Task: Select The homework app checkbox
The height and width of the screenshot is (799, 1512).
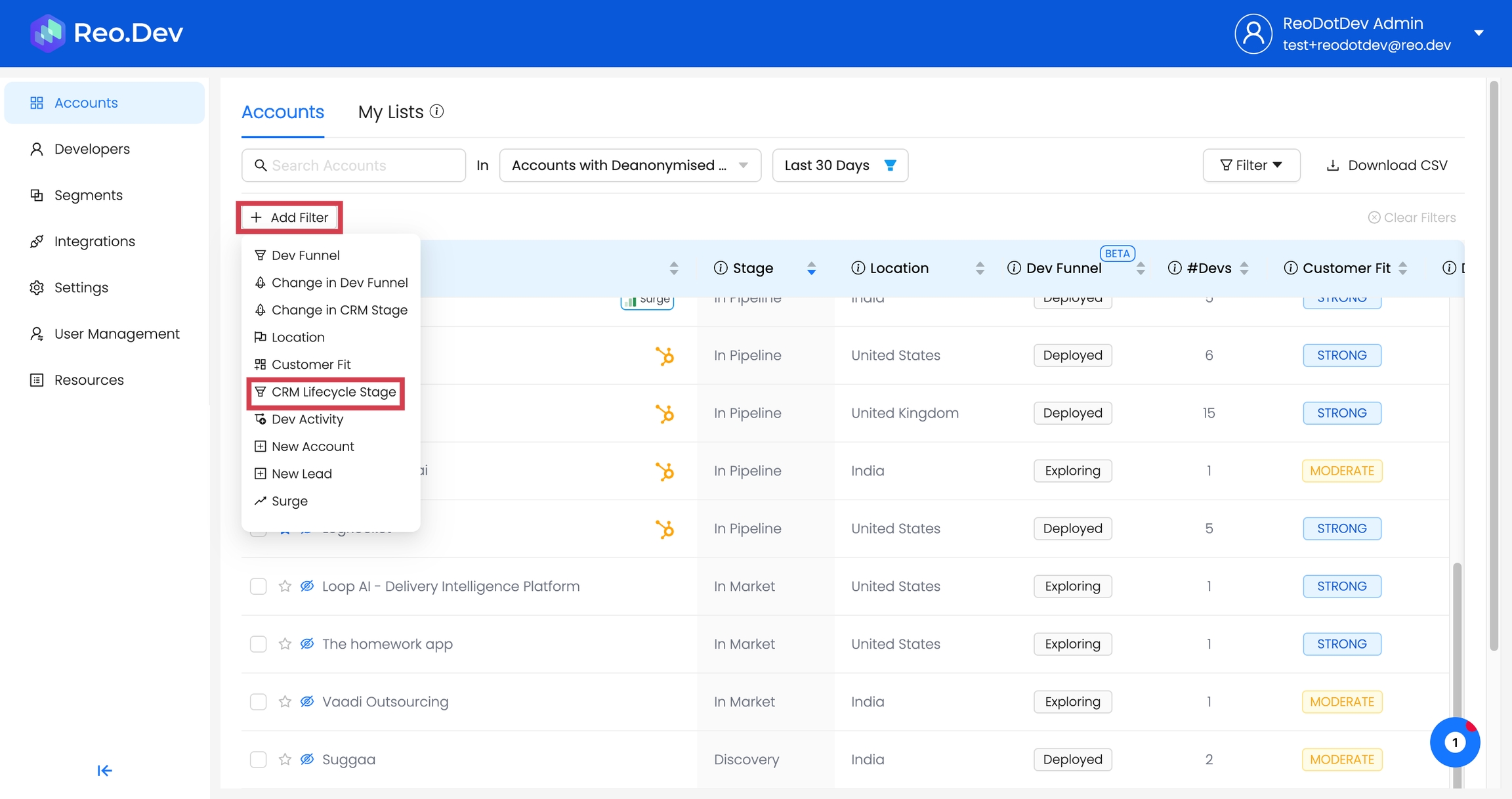Action: pyautogui.click(x=259, y=644)
